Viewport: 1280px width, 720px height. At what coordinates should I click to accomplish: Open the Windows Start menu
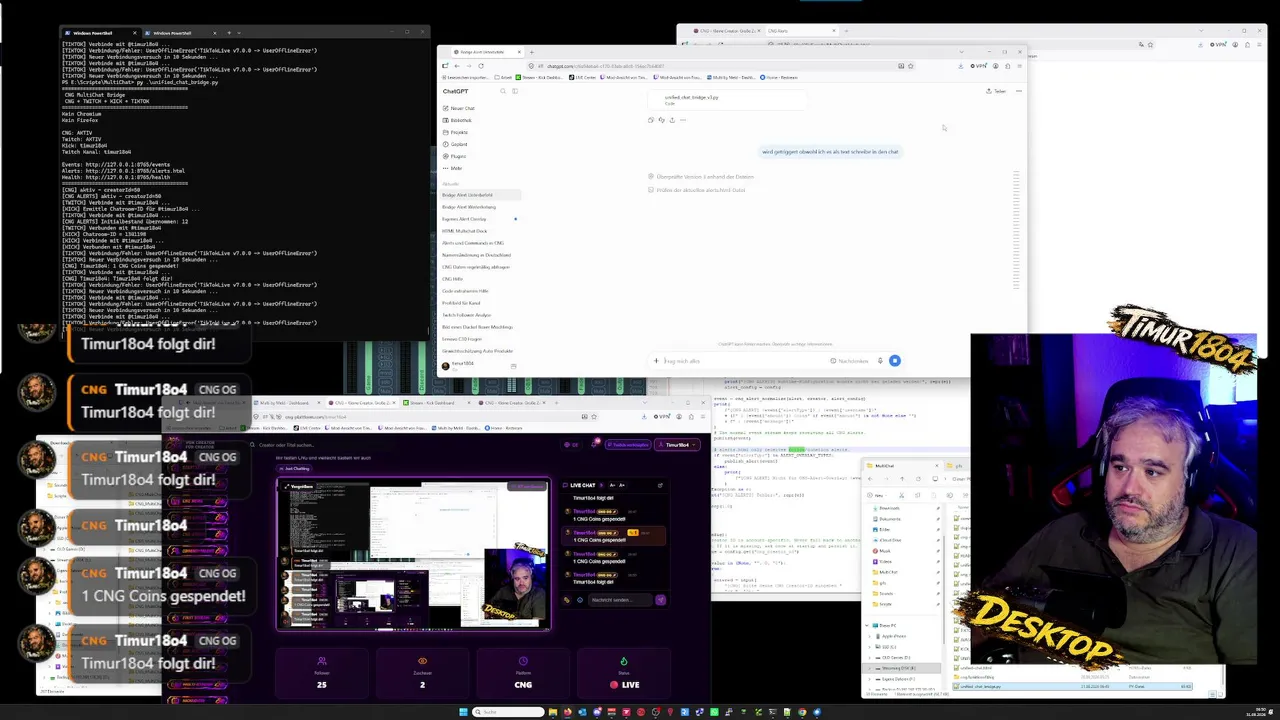(x=463, y=712)
